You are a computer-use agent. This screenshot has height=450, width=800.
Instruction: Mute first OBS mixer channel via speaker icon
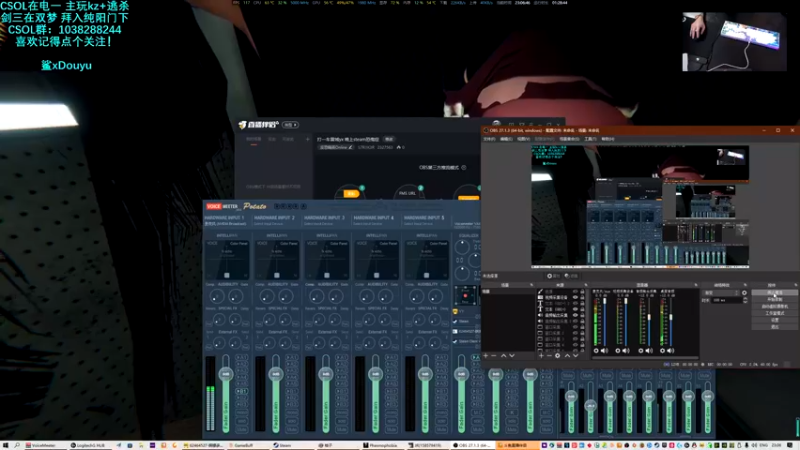coord(605,351)
